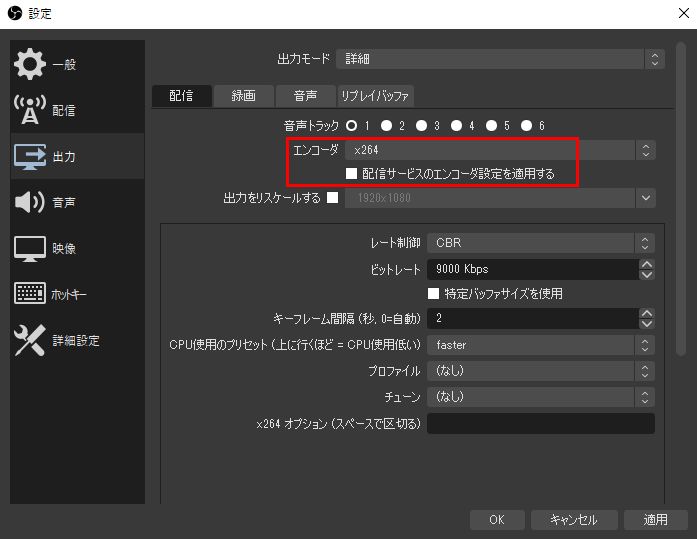Select the 出力 monitor icon in sidebar

29,156
